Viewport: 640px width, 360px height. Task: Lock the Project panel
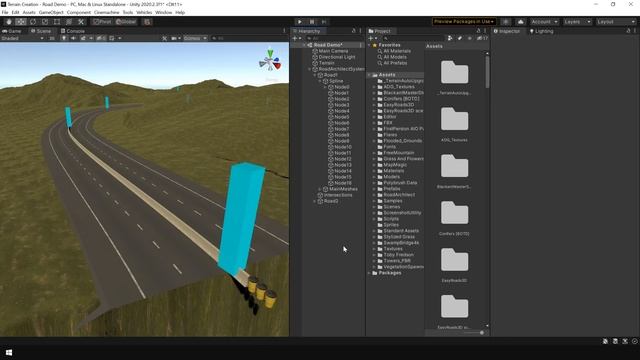[478, 31]
